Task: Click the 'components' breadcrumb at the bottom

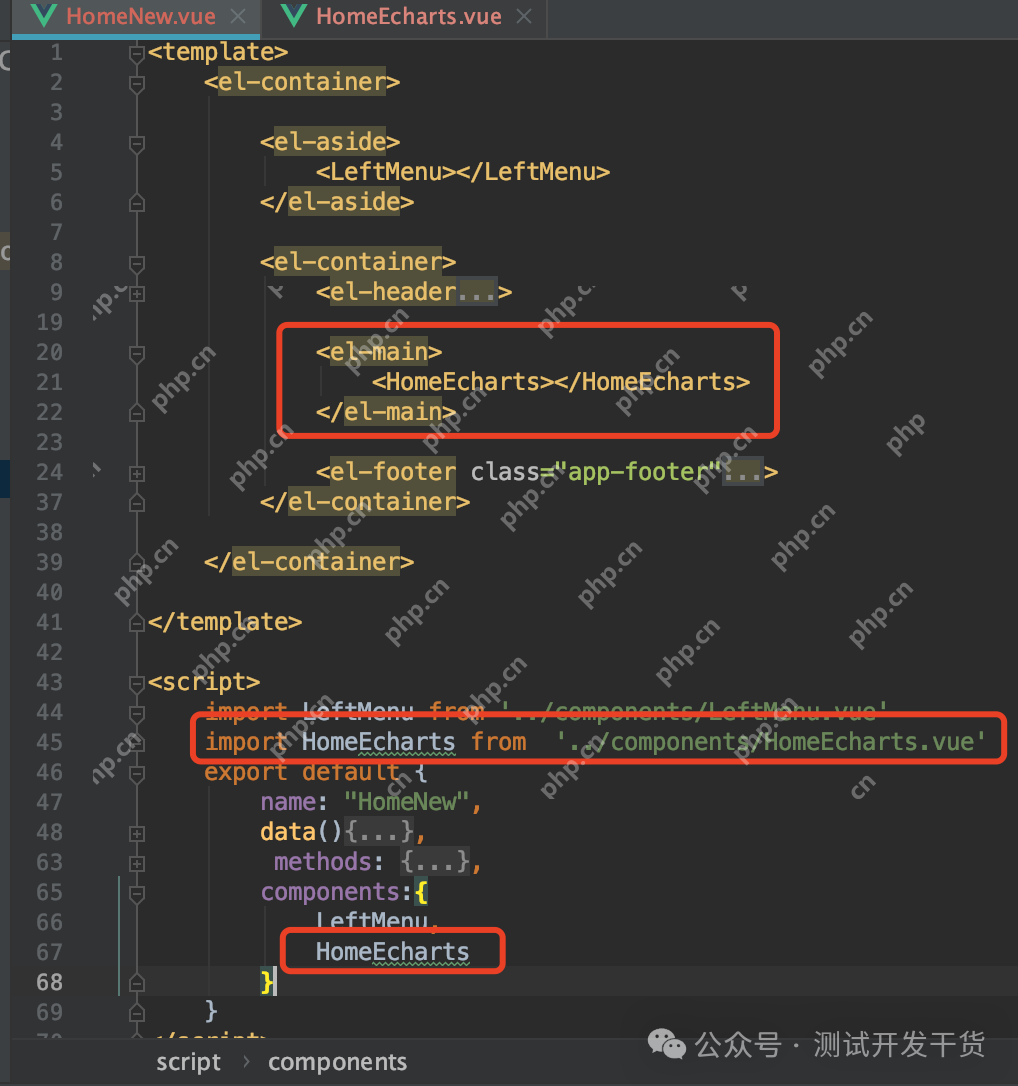Action: [337, 1062]
